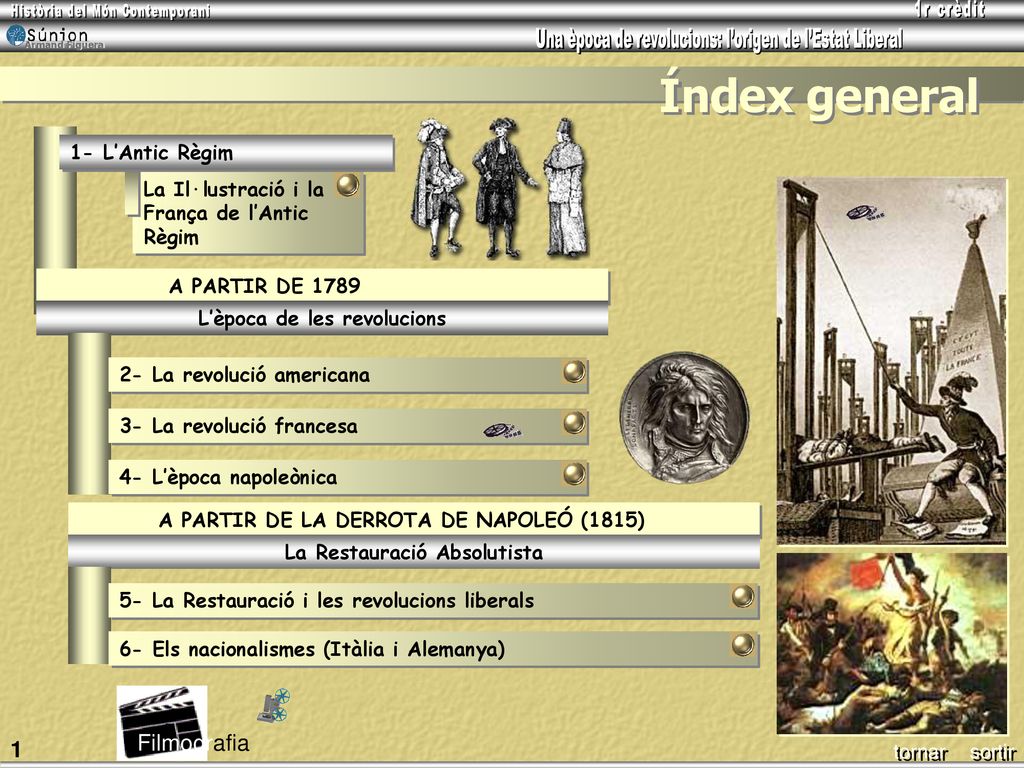Screen dimensions: 1024x768
Task: Click the guillotine engraving image
Action: pyautogui.click(x=892, y=360)
